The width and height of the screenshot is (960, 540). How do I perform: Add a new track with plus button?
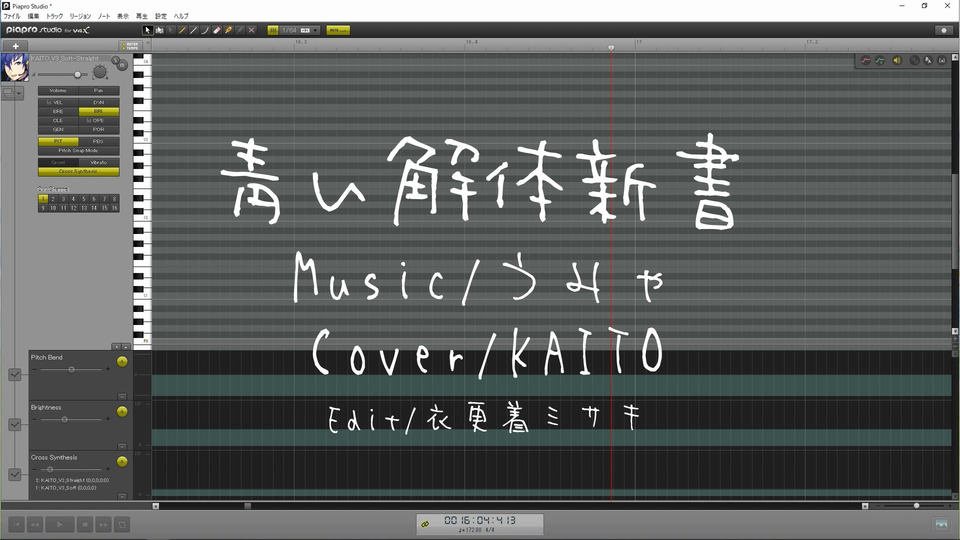pyautogui.click(x=15, y=46)
